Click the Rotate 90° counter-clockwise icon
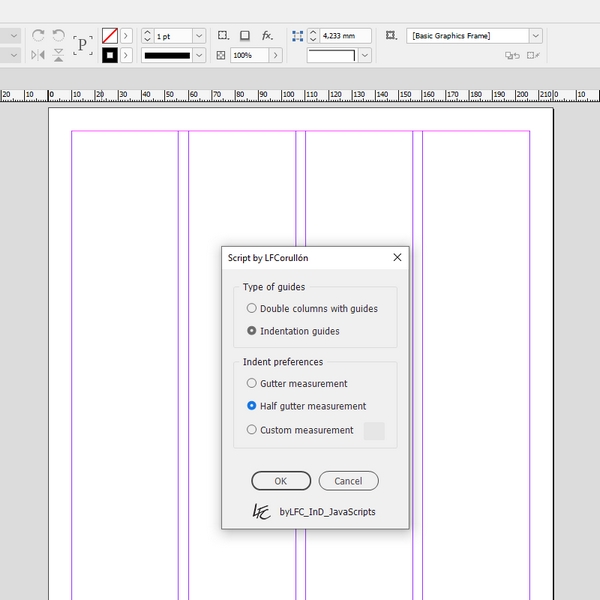 coord(59,36)
